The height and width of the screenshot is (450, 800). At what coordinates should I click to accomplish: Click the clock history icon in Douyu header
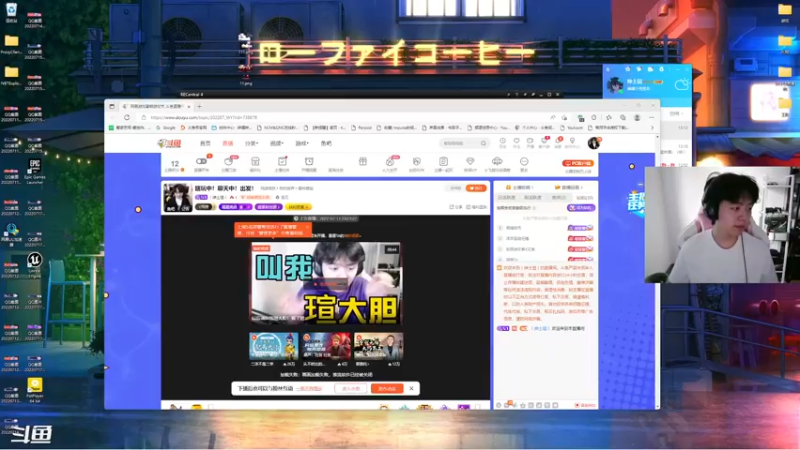click(503, 142)
